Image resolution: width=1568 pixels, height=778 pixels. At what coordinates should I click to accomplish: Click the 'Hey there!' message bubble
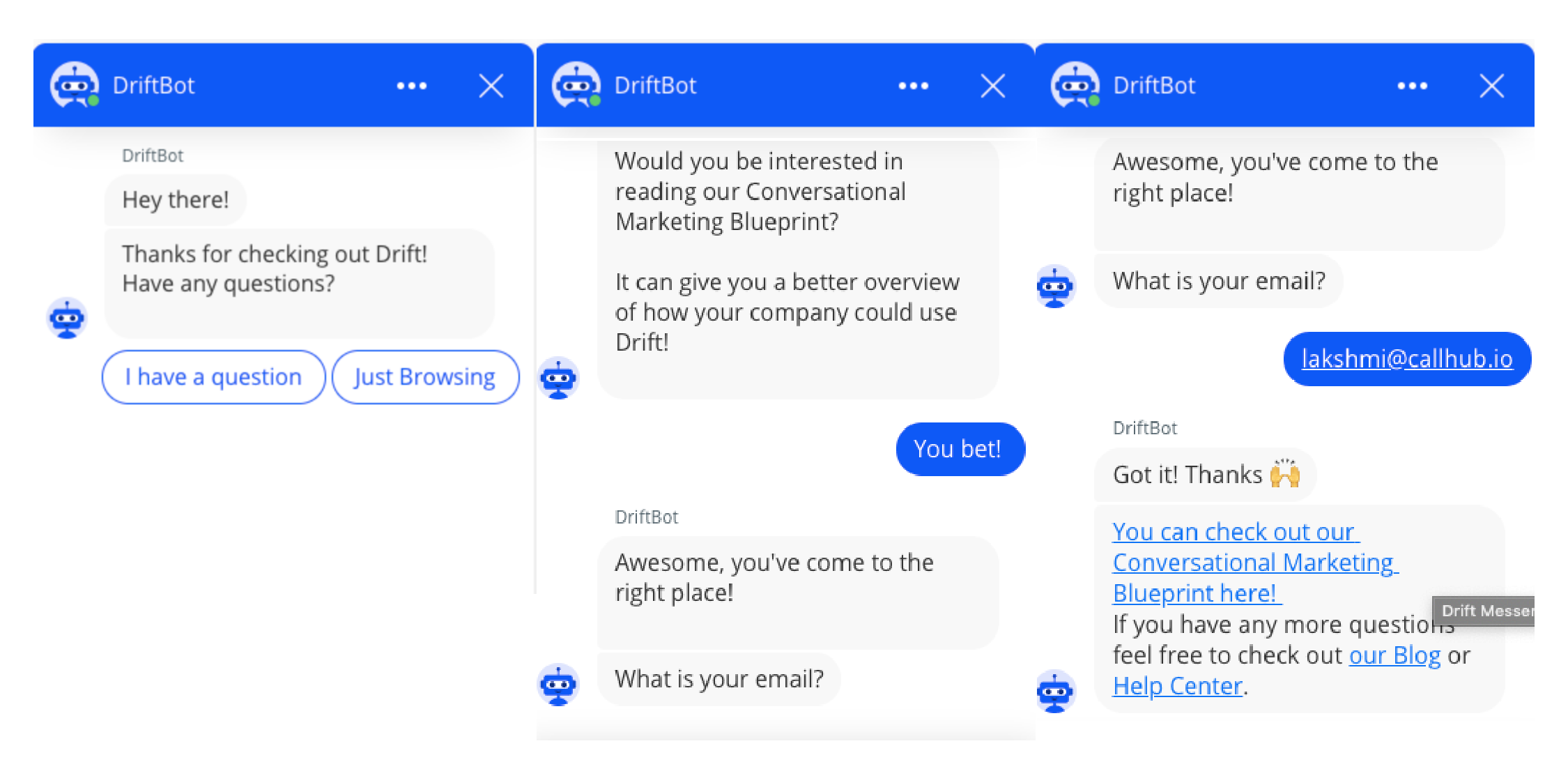pyautogui.click(x=175, y=200)
